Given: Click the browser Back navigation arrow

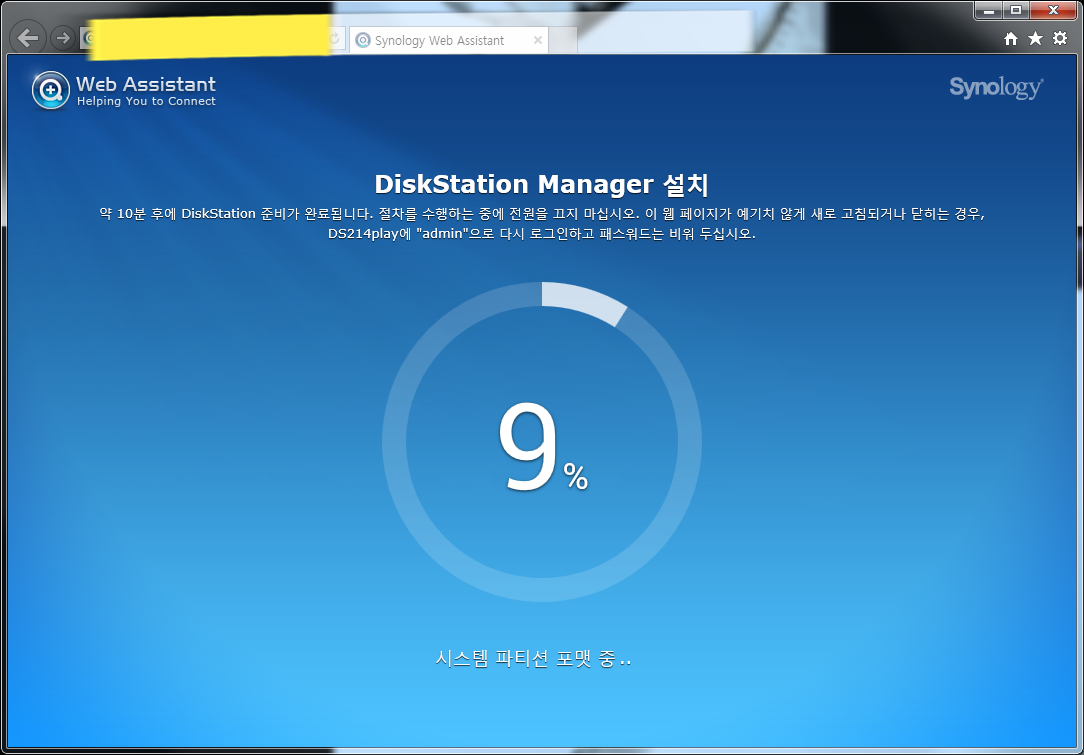Looking at the screenshot, I should point(27,37).
